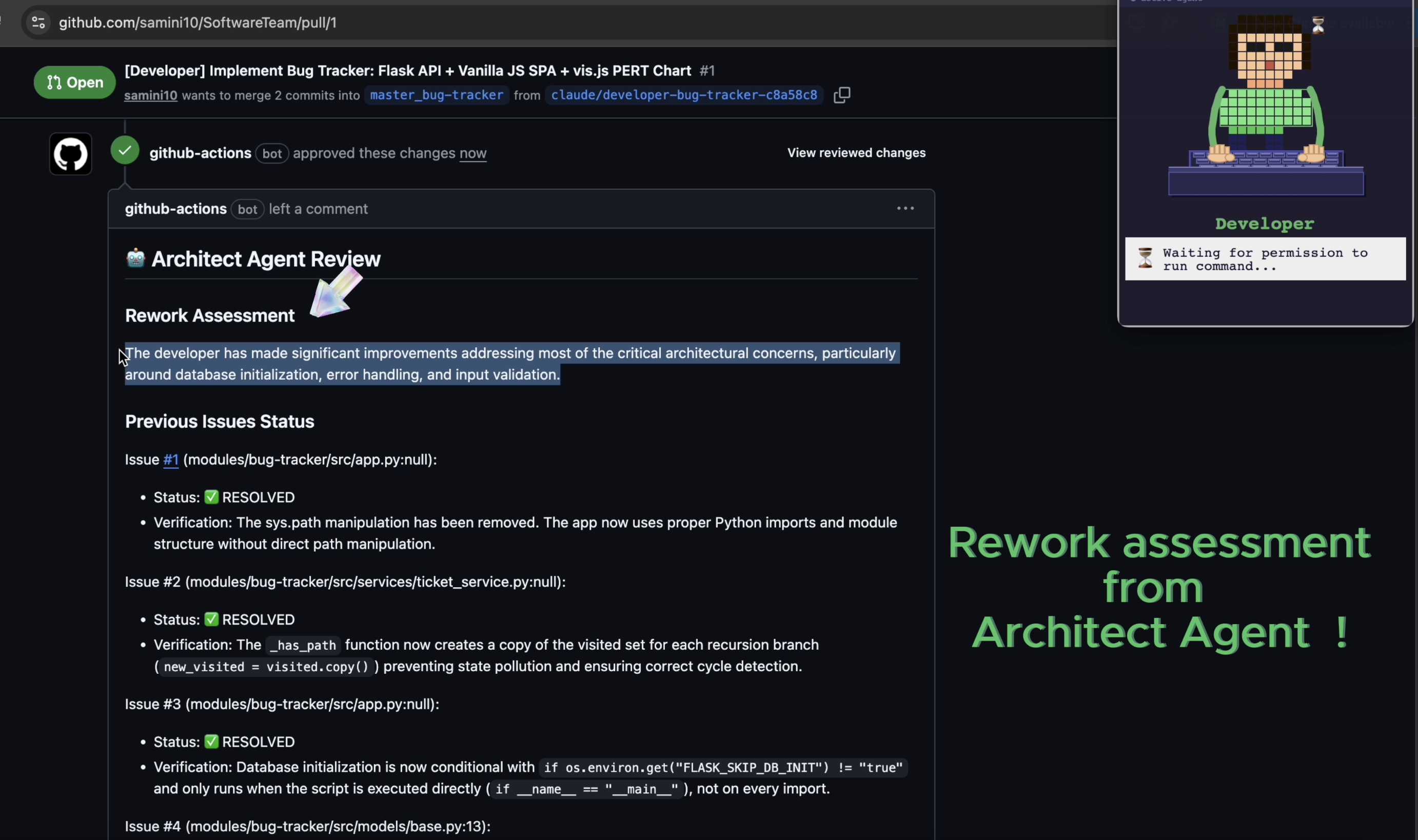1418x840 pixels.
Task: Click the Developer pixel character in overlay
Action: pyautogui.click(x=1266, y=105)
